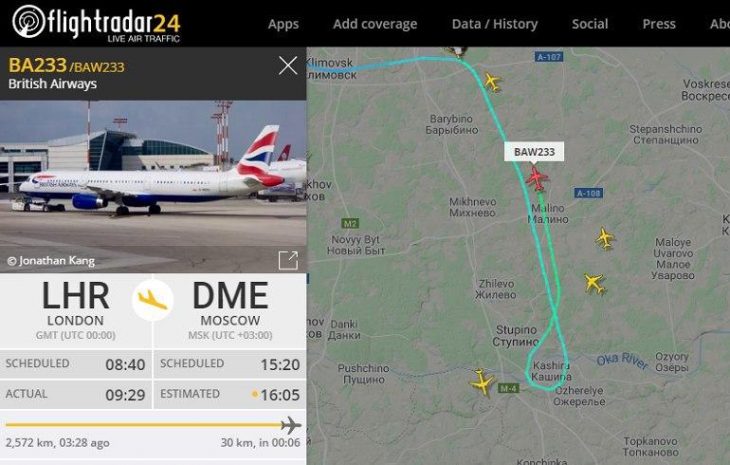Go to Social menu item
Image resolution: width=730 pixels, height=465 pixels.
[589, 24]
